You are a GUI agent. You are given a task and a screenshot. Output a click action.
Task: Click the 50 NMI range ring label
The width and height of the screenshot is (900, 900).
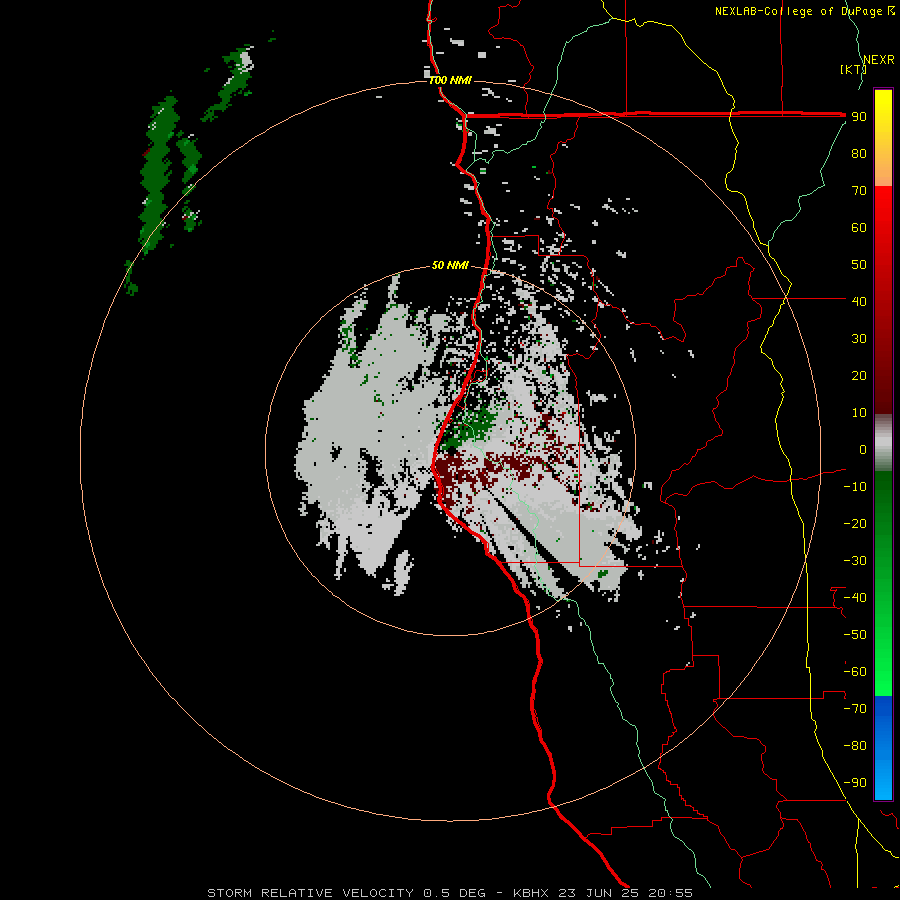point(450,265)
